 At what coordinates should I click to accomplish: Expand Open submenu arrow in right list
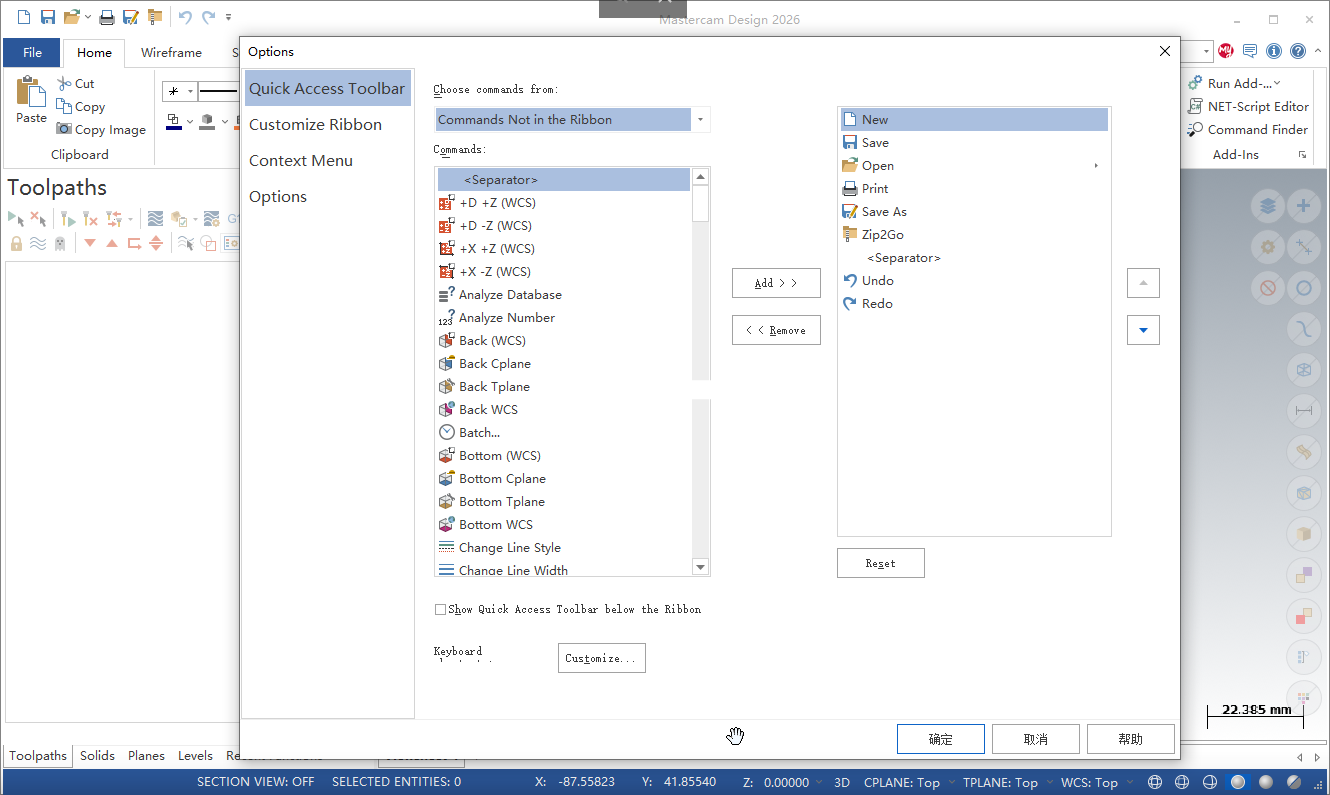(x=1097, y=166)
